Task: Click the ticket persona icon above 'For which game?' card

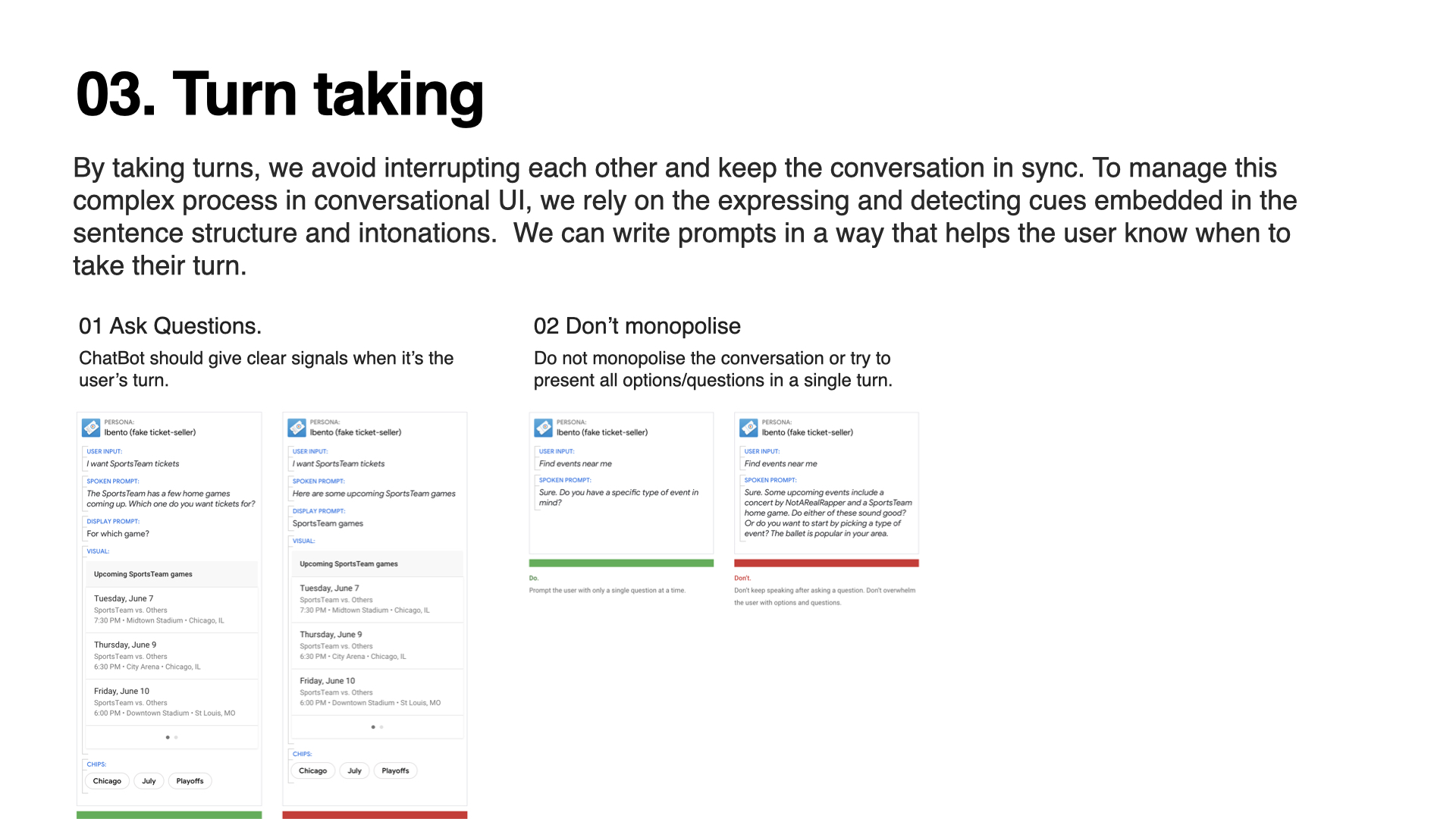Action: 91,428
